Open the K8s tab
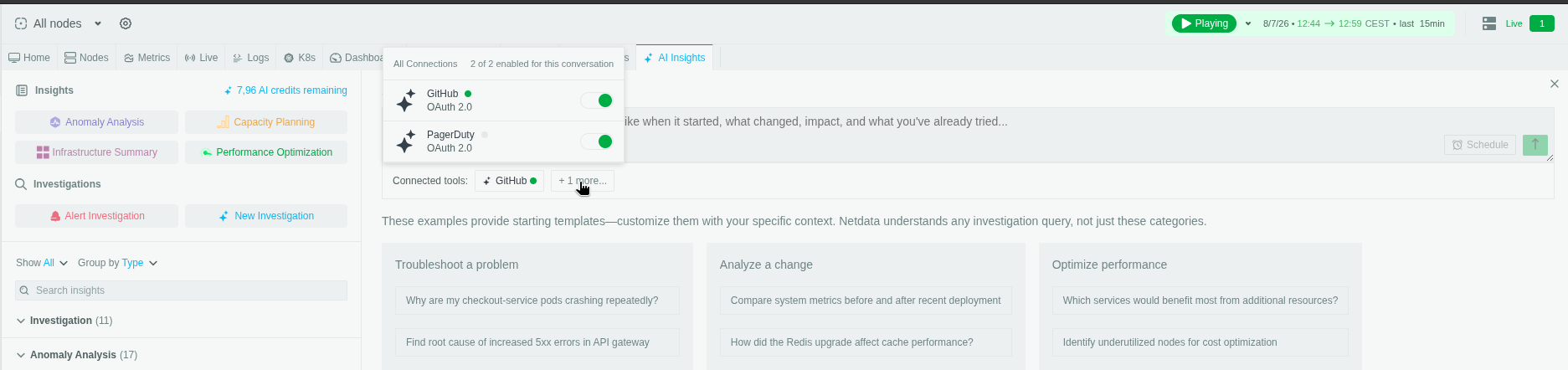This screenshot has width=1568, height=370. point(300,58)
